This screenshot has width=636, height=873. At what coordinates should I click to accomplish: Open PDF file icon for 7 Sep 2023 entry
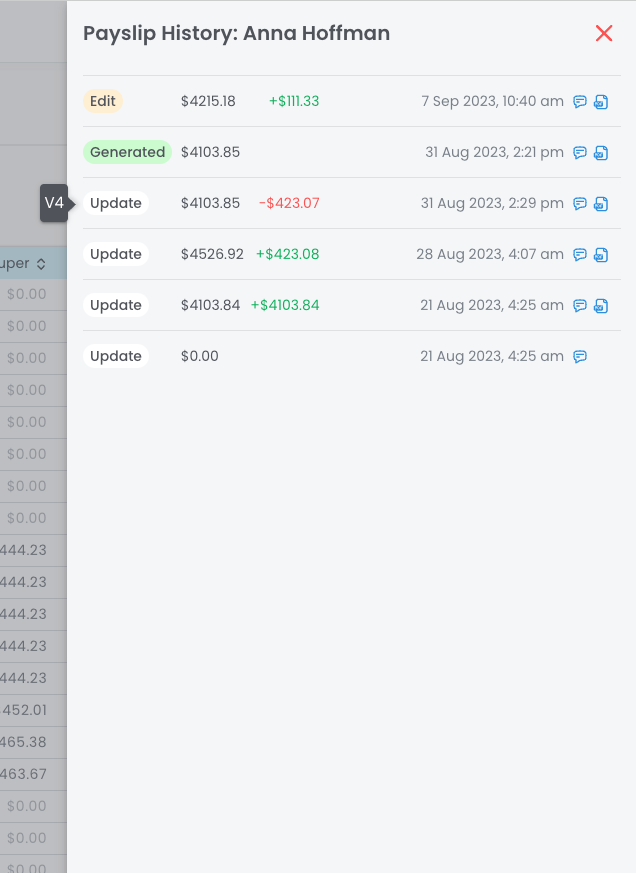click(601, 102)
